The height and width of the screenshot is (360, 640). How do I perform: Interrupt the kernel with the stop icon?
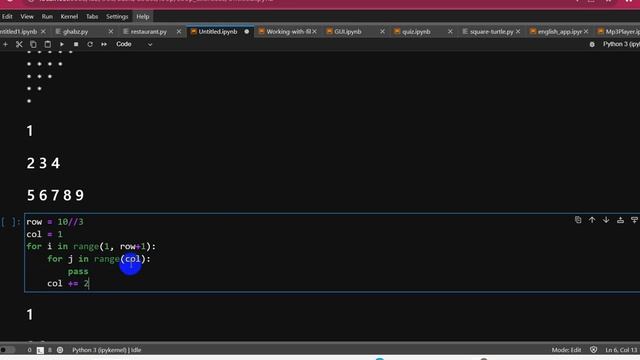click(76, 44)
